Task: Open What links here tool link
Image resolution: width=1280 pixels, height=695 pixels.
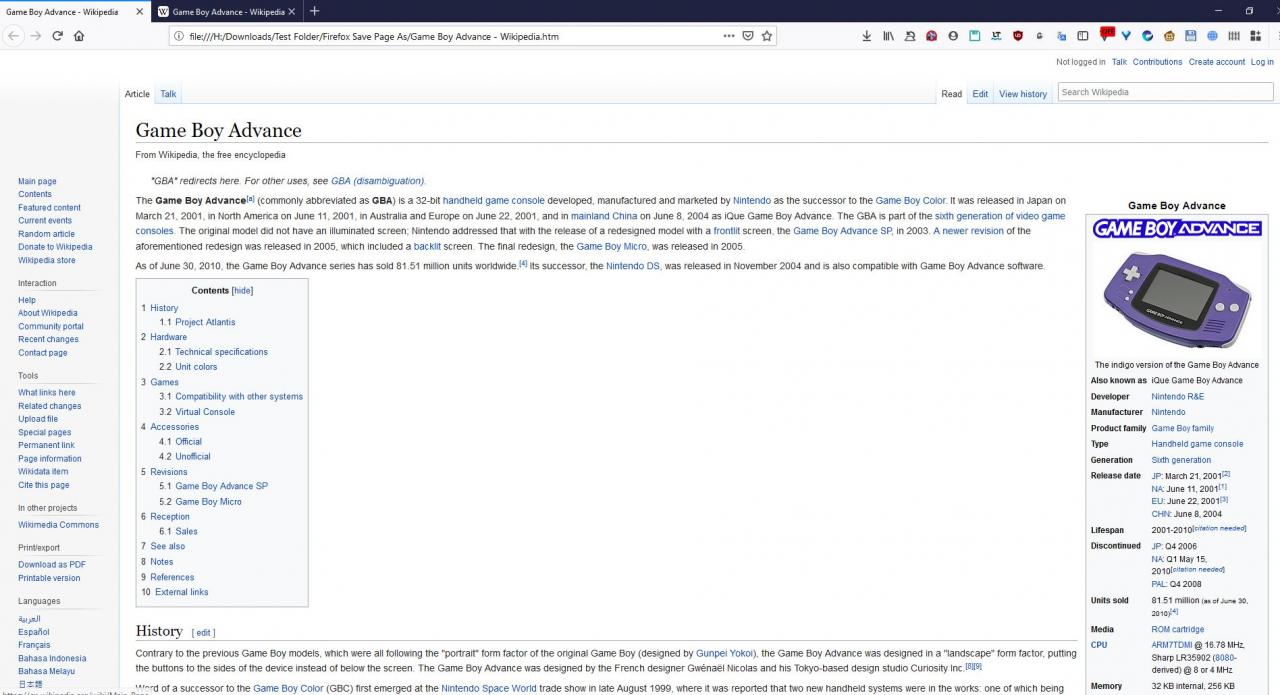Action: tap(46, 393)
